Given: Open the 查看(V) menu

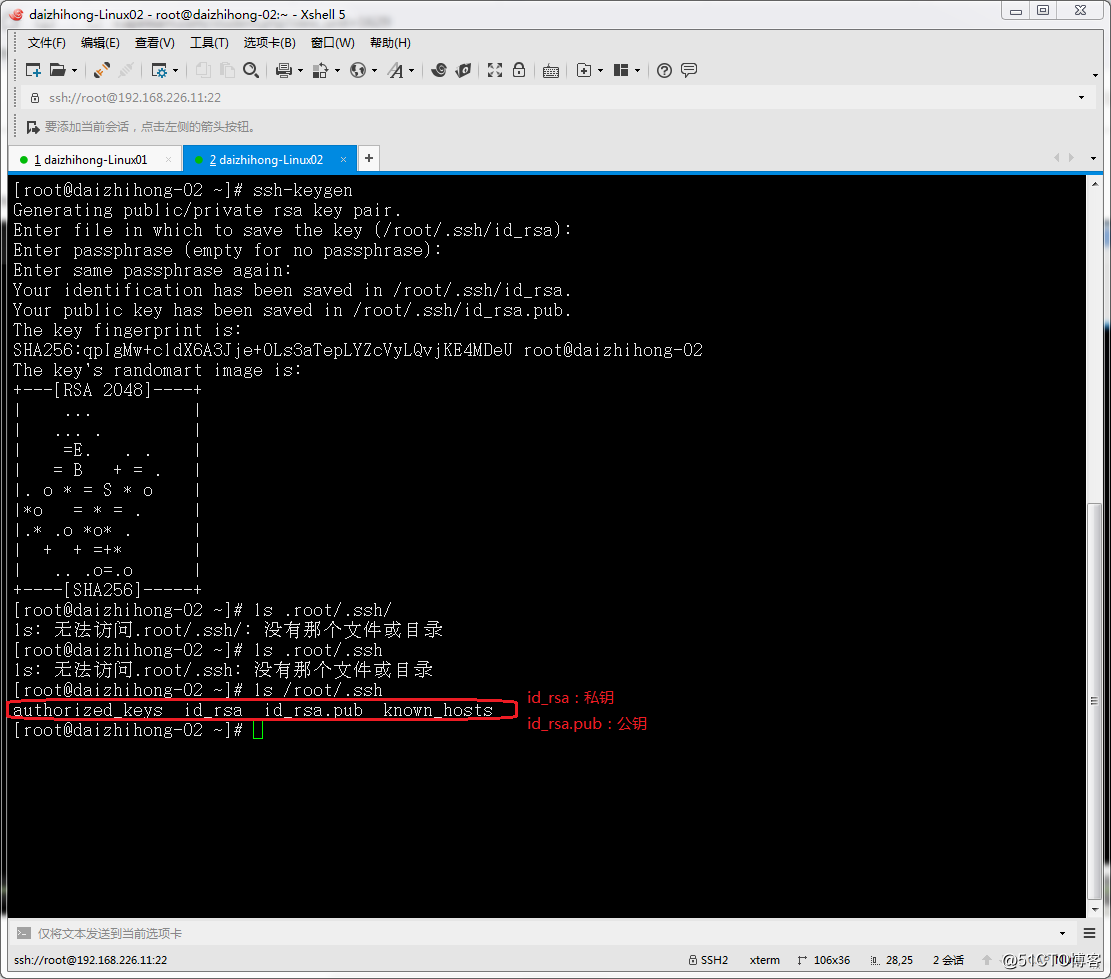Looking at the screenshot, I should click(155, 43).
